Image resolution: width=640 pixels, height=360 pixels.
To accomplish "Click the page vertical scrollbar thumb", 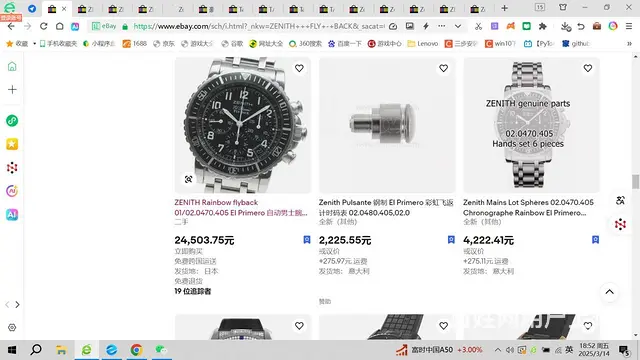I will 635,182.
